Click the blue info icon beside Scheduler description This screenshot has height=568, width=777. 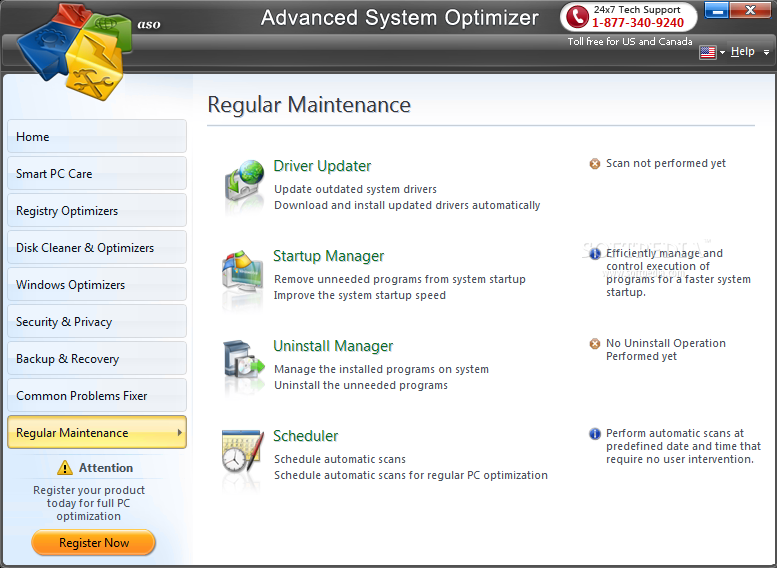595,434
